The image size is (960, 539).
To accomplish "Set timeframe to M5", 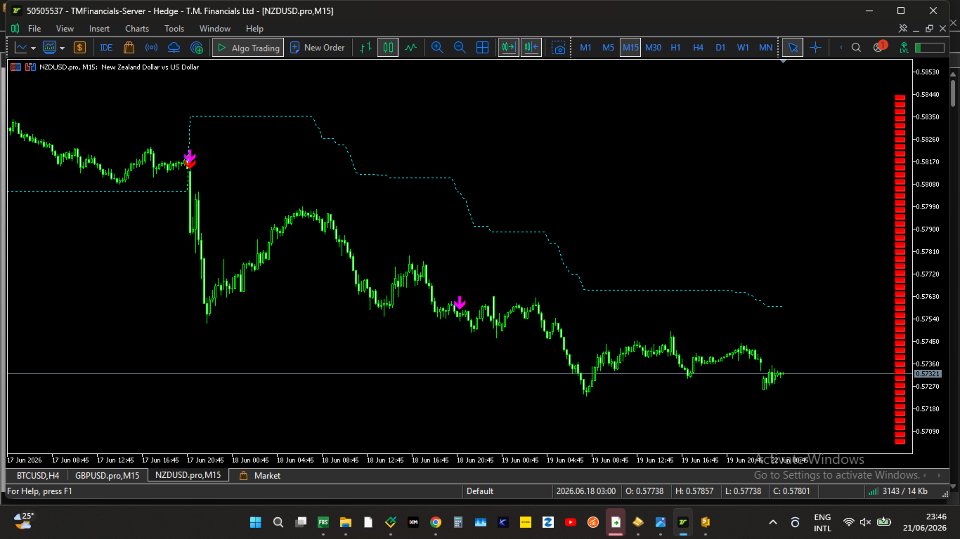I will click(x=608, y=47).
